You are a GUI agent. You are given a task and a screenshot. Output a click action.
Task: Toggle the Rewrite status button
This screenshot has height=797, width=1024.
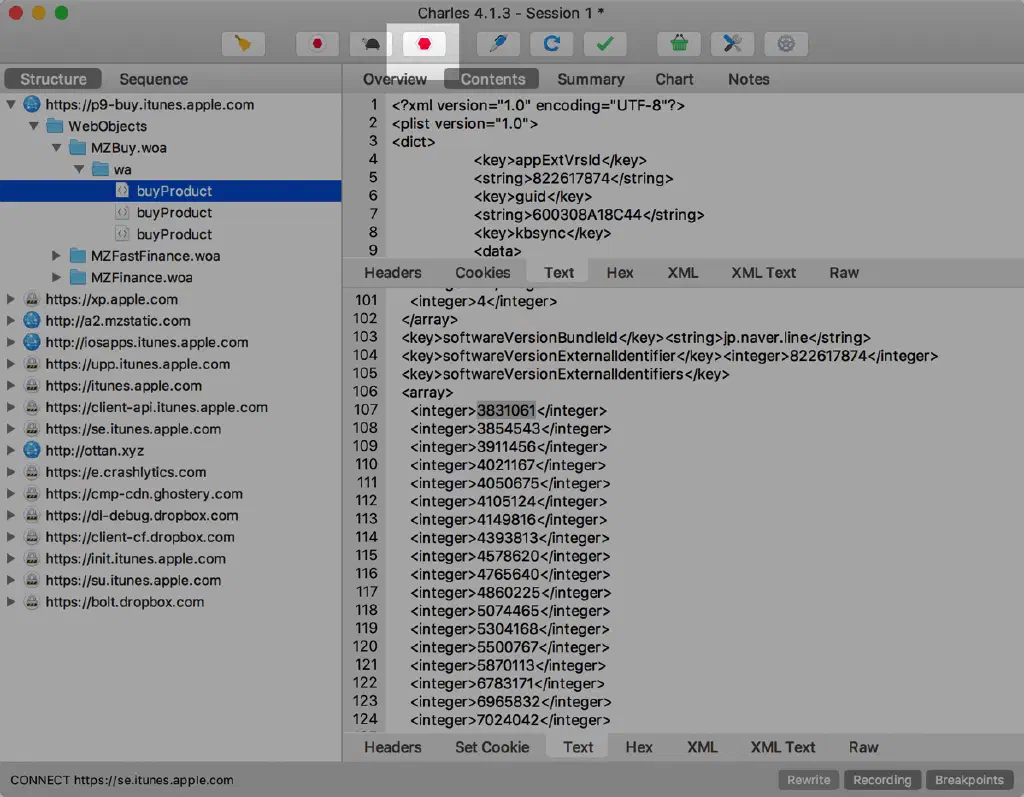808,780
